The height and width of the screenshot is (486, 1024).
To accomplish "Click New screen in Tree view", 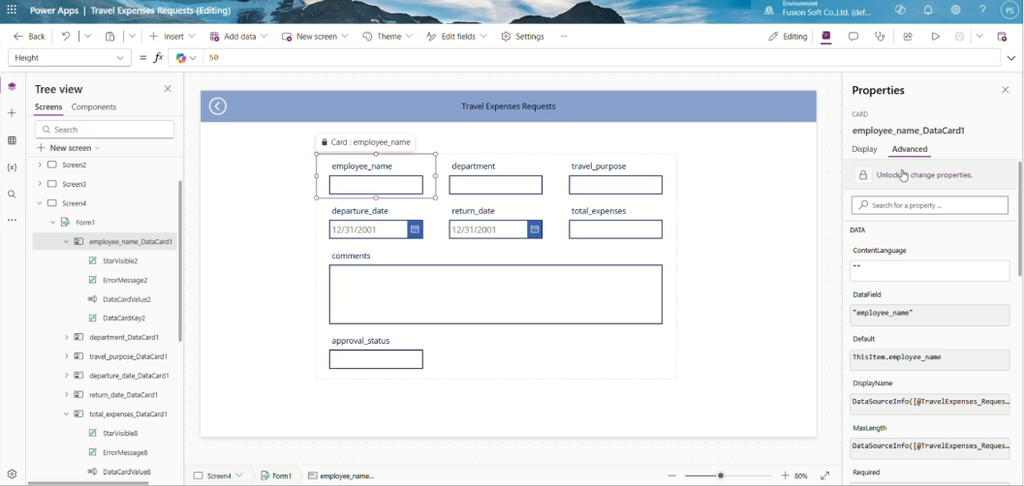I will pos(68,148).
